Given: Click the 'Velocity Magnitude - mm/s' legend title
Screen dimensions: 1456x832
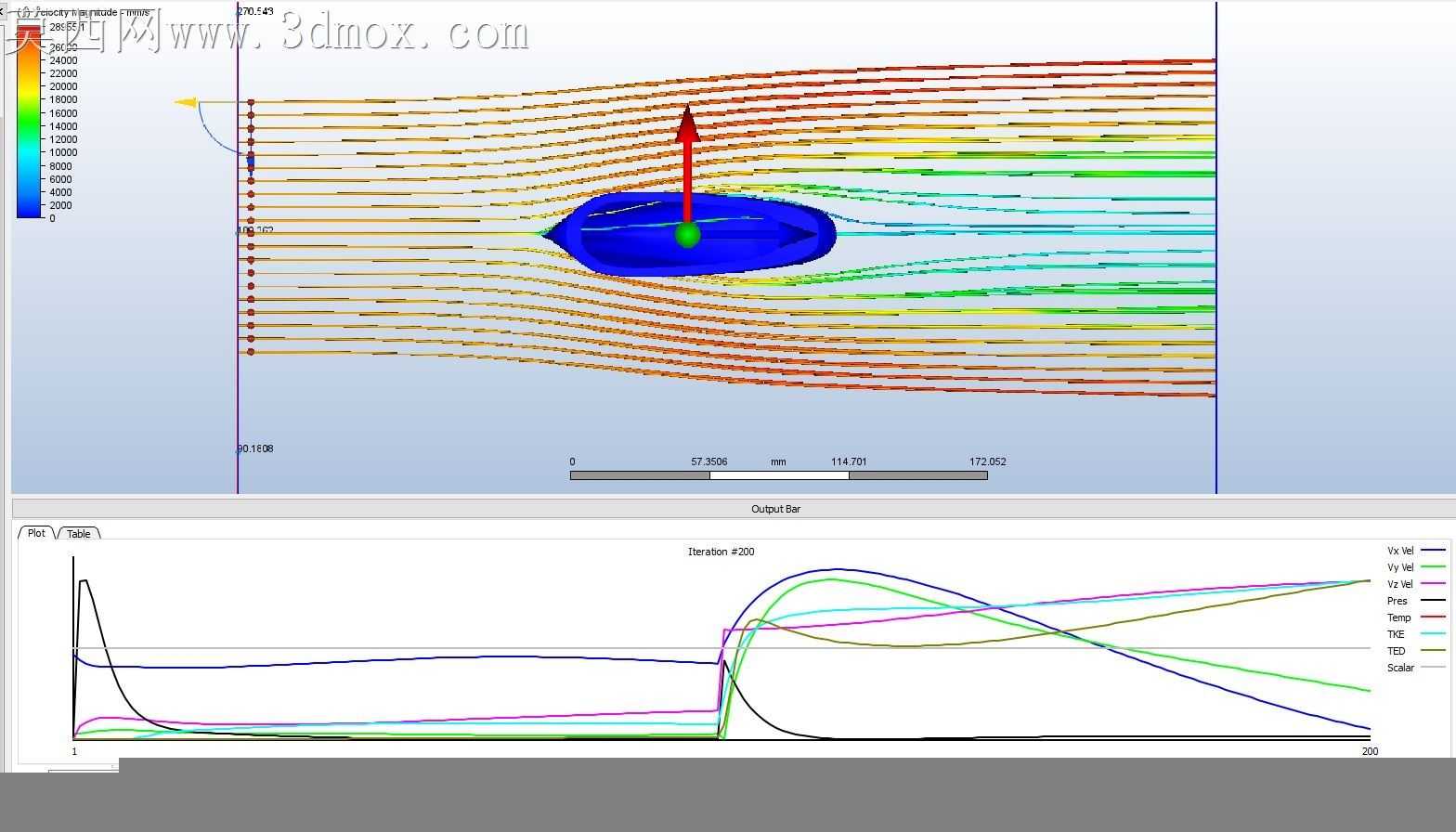Looking at the screenshot, I should [84, 12].
